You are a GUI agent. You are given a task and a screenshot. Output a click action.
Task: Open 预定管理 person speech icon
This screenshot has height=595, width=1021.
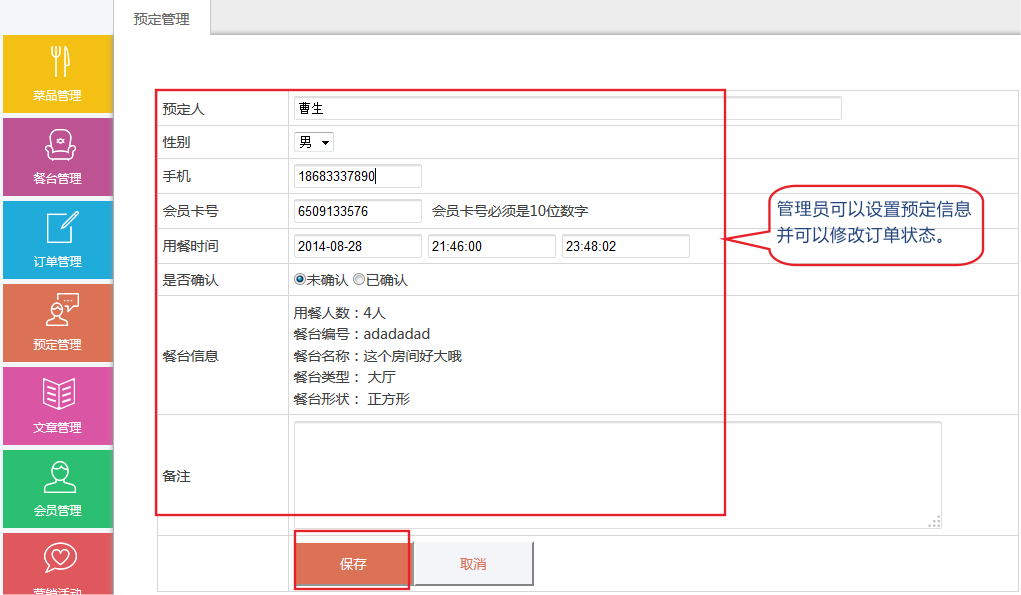58,312
